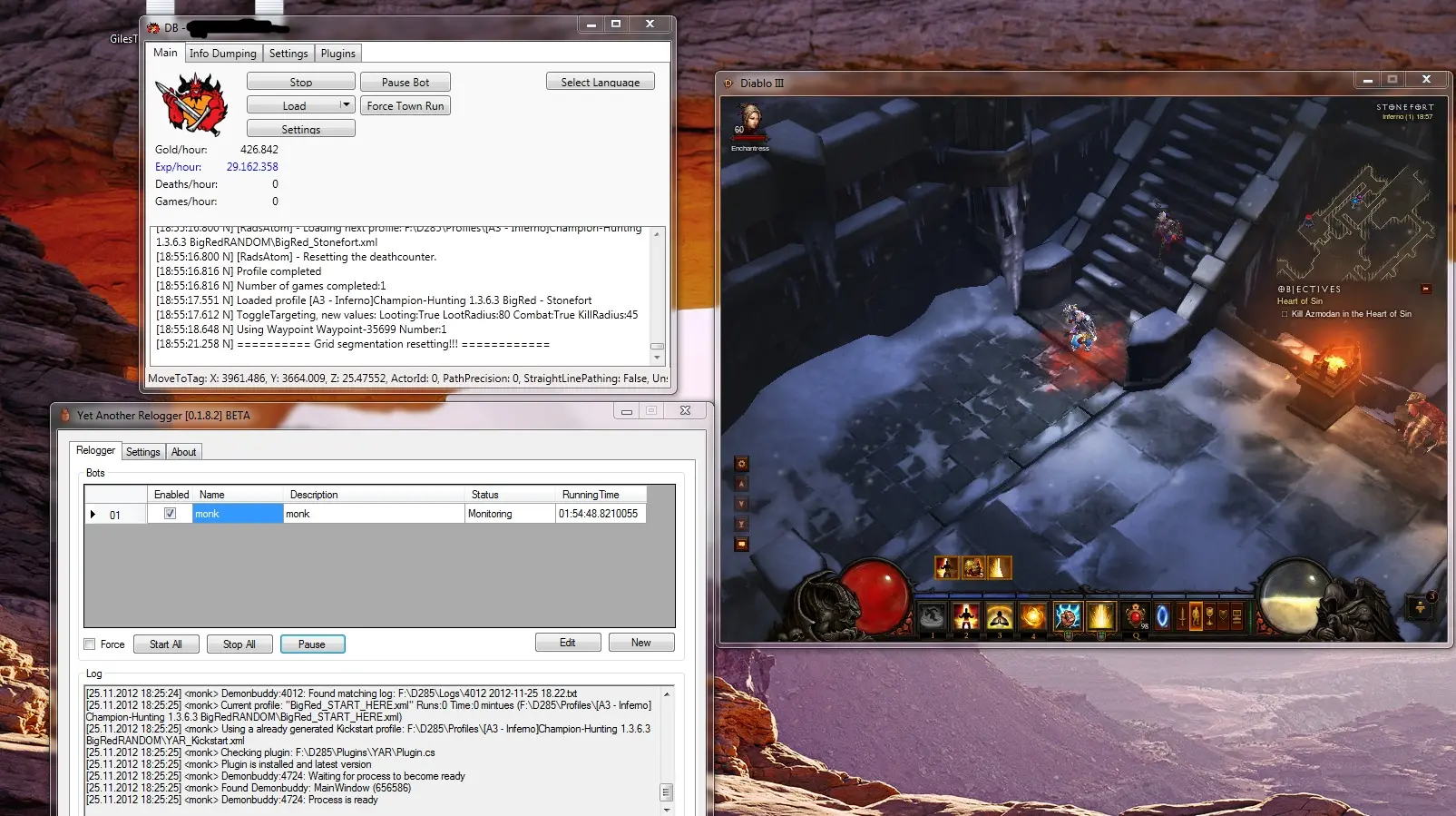The image size is (1456, 816).
Task: Enable the Force checkbox
Action: (90, 644)
